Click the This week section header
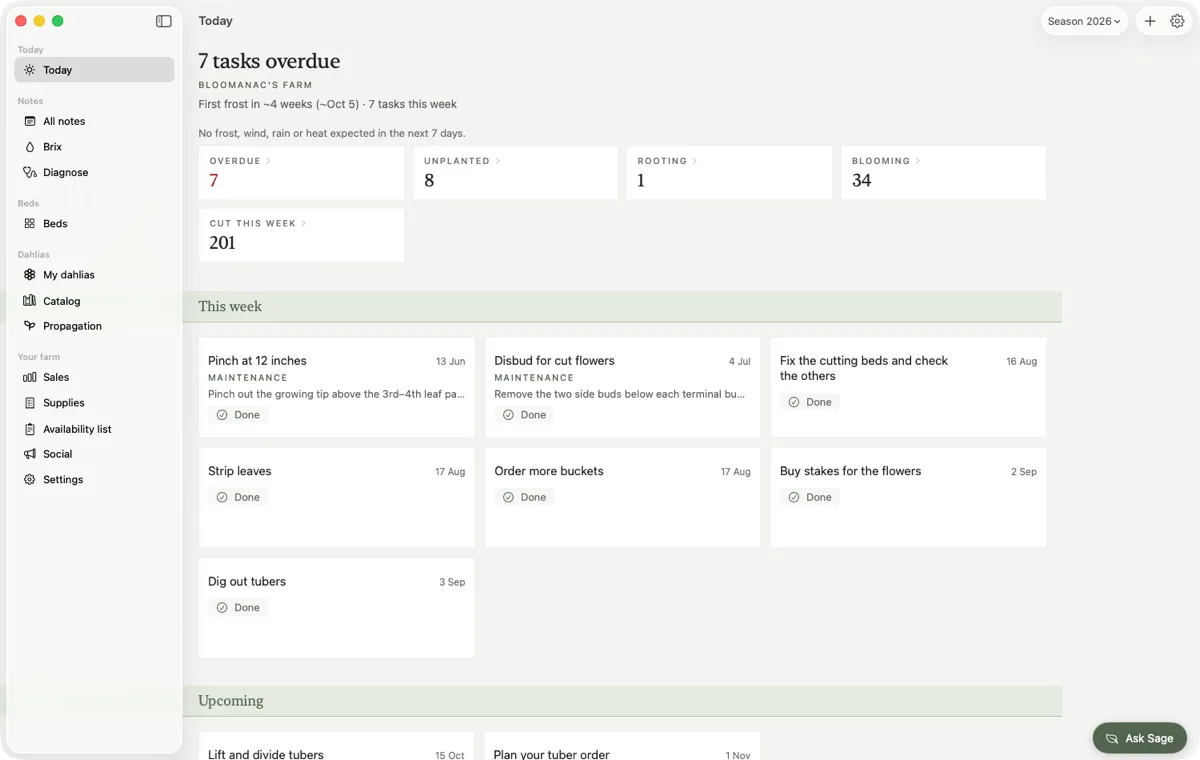This screenshot has width=1200, height=760. [x=622, y=307]
